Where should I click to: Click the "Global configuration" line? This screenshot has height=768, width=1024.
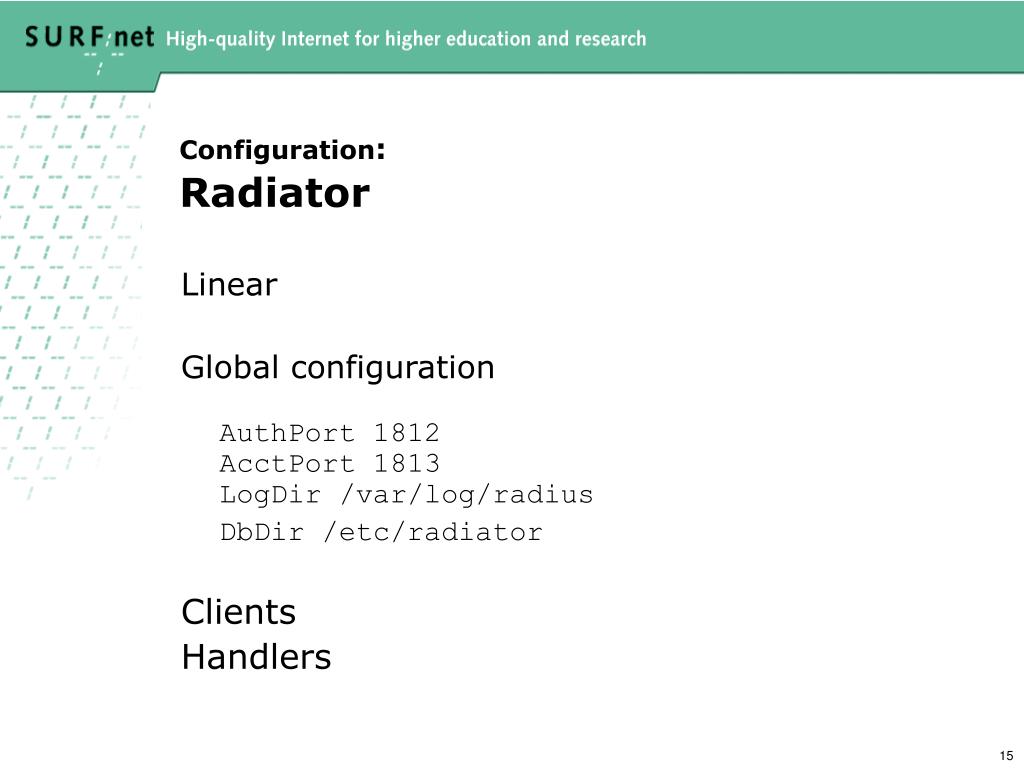338,368
